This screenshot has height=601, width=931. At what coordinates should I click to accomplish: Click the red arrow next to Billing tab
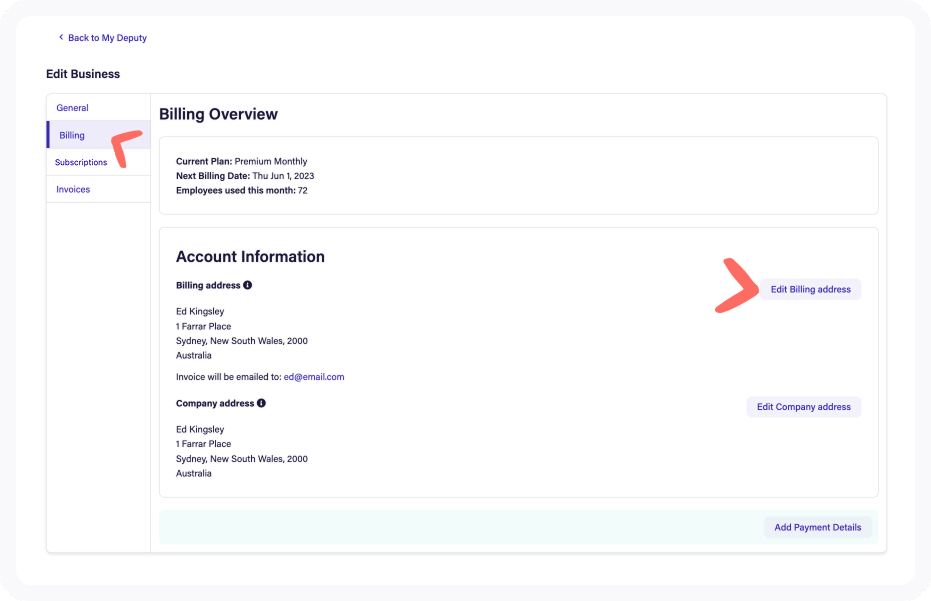[126, 148]
